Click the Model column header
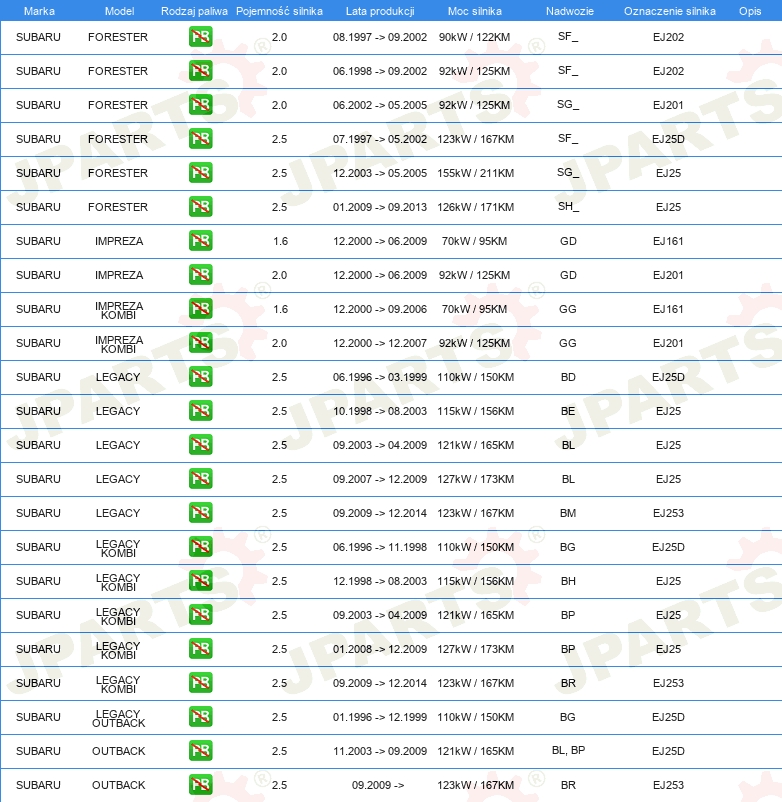The width and height of the screenshot is (782, 802). point(119,11)
